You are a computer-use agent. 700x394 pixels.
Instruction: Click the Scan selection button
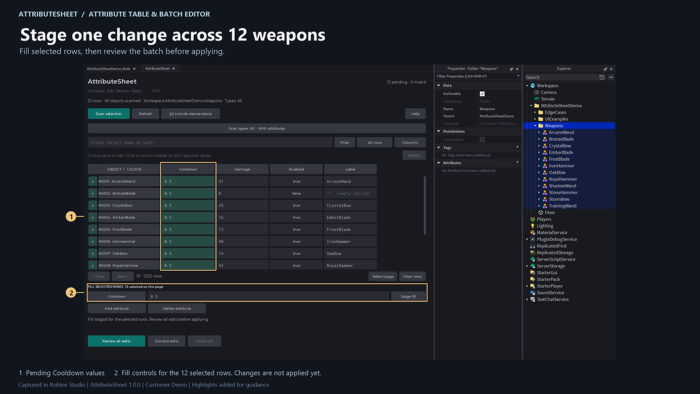click(x=109, y=114)
